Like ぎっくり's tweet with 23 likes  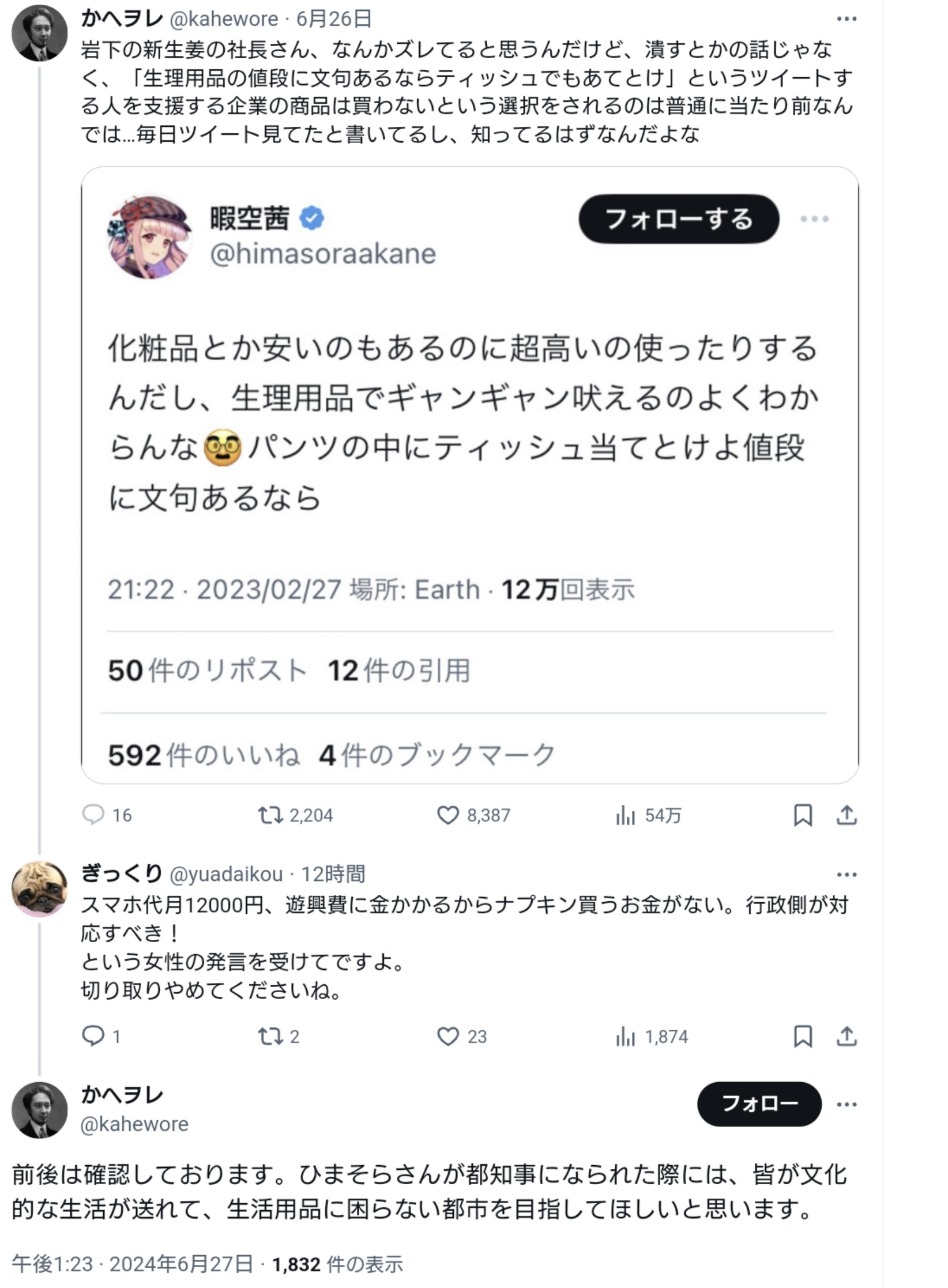pyautogui.click(x=448, y=1036)
